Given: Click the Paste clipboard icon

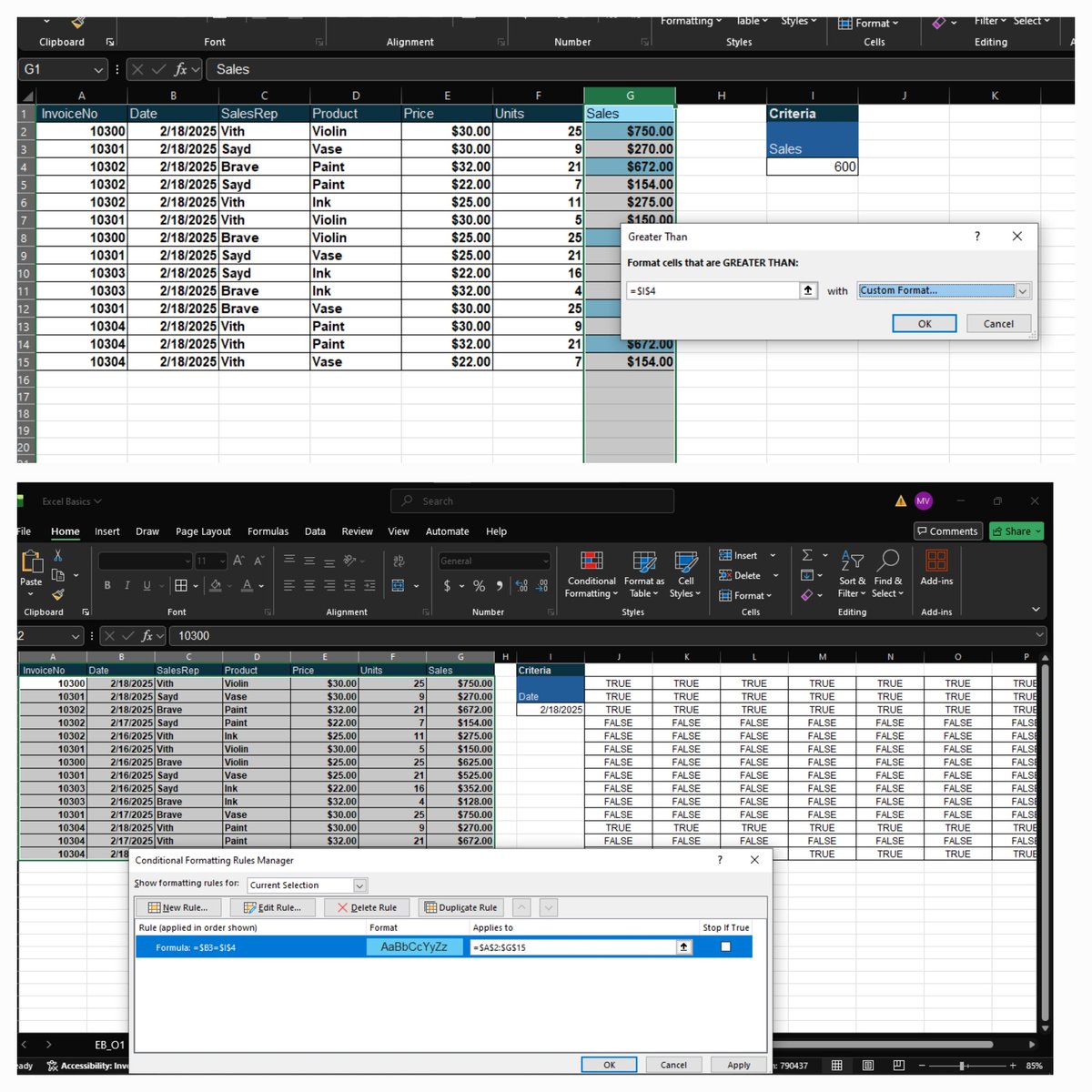Looking at the screenshot, I should 31,561.
